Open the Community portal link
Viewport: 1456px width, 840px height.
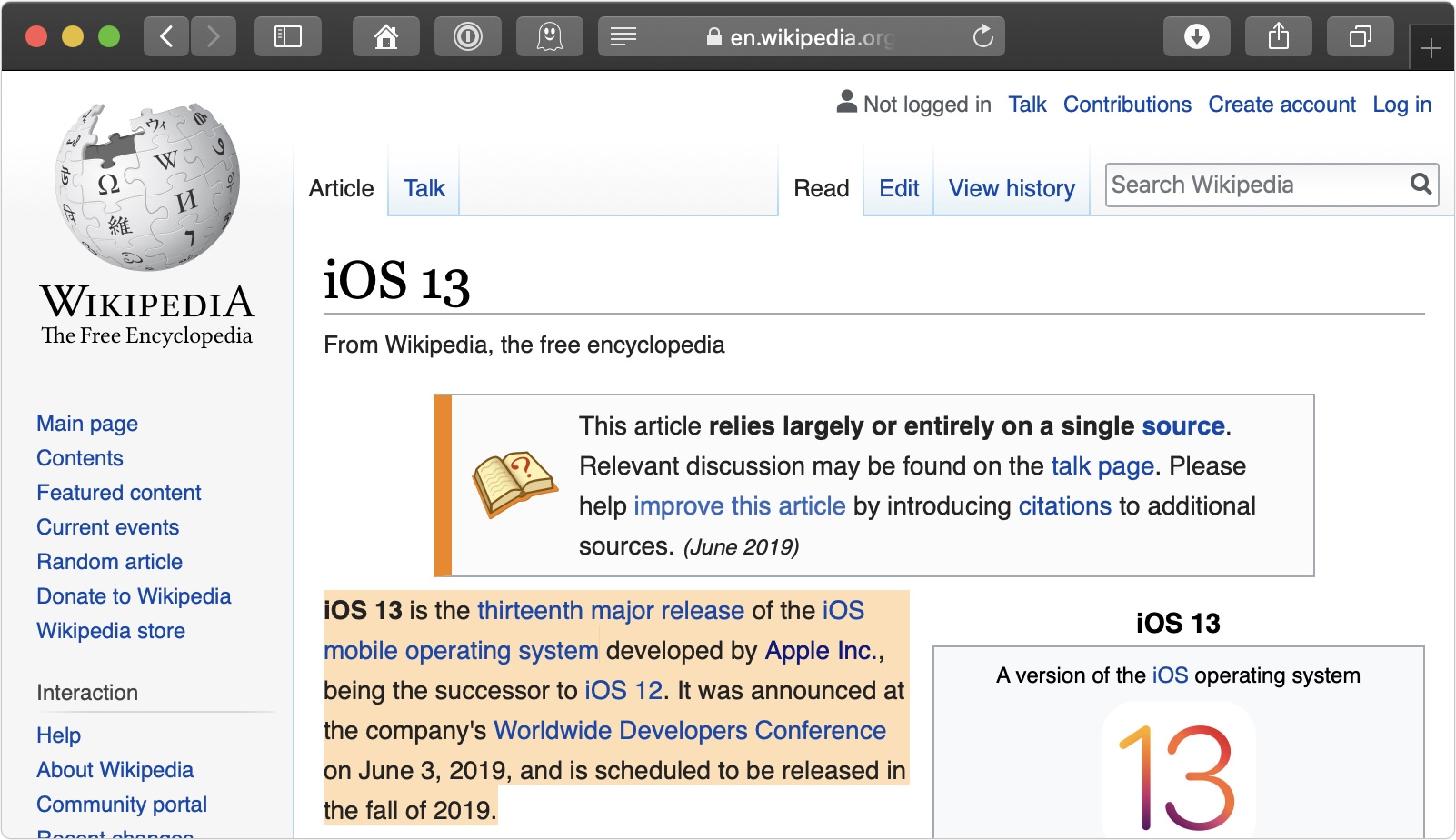tap(122, 805)
